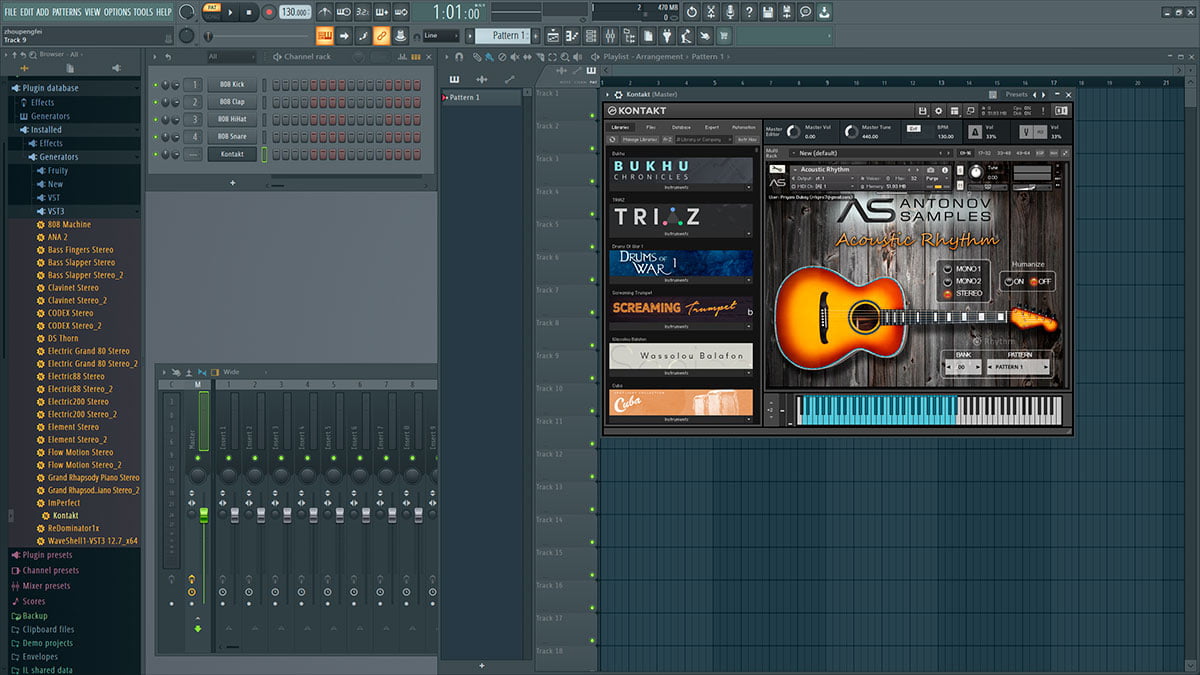Click the refresh libraries icon in Kontakt

(612, 139)
